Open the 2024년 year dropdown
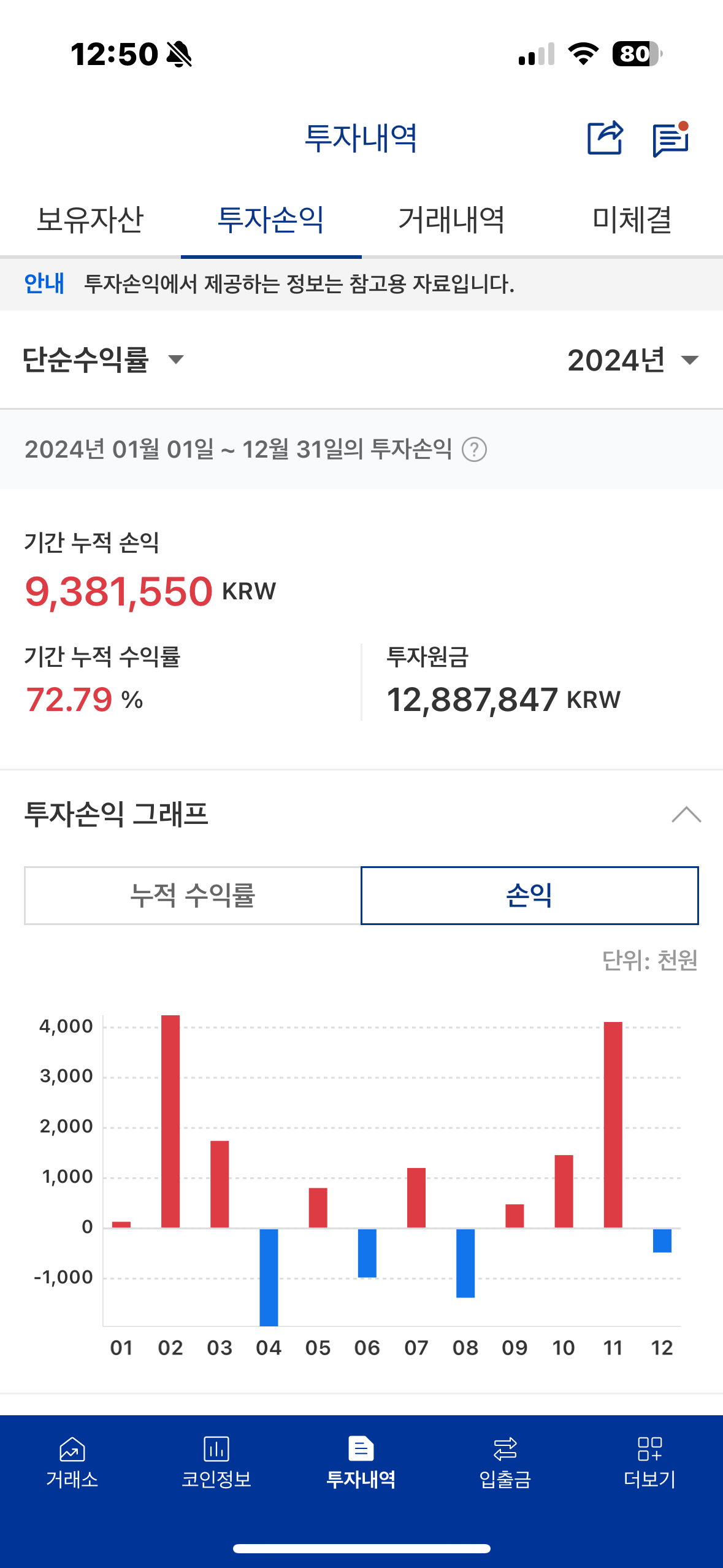Image resolution: width=723 pixels, height=1568 pixels. [633, 360]
